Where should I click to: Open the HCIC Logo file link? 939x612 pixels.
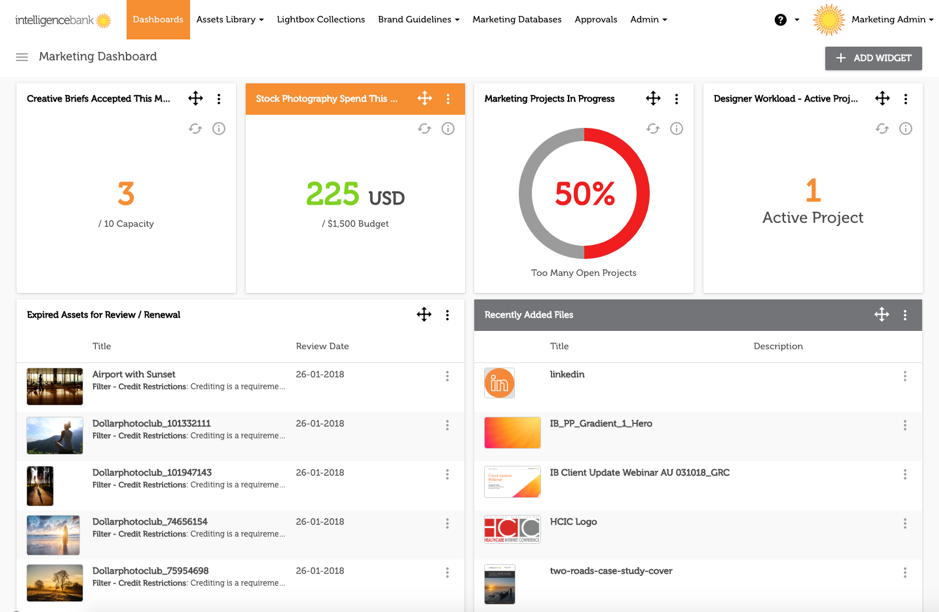point(573,522)
